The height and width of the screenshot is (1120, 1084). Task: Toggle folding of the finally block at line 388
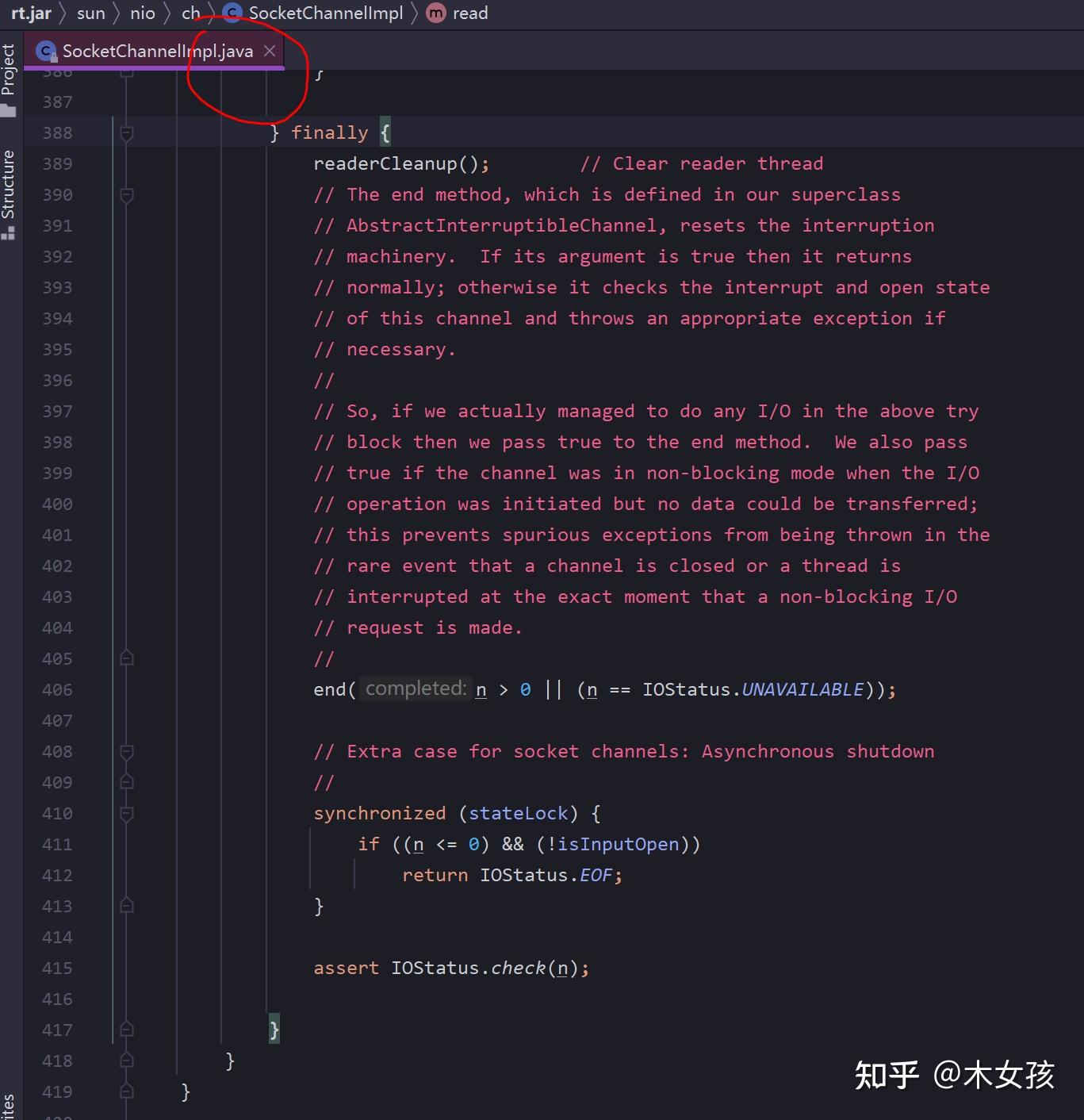pyautogui.click(x=126, y=132)
